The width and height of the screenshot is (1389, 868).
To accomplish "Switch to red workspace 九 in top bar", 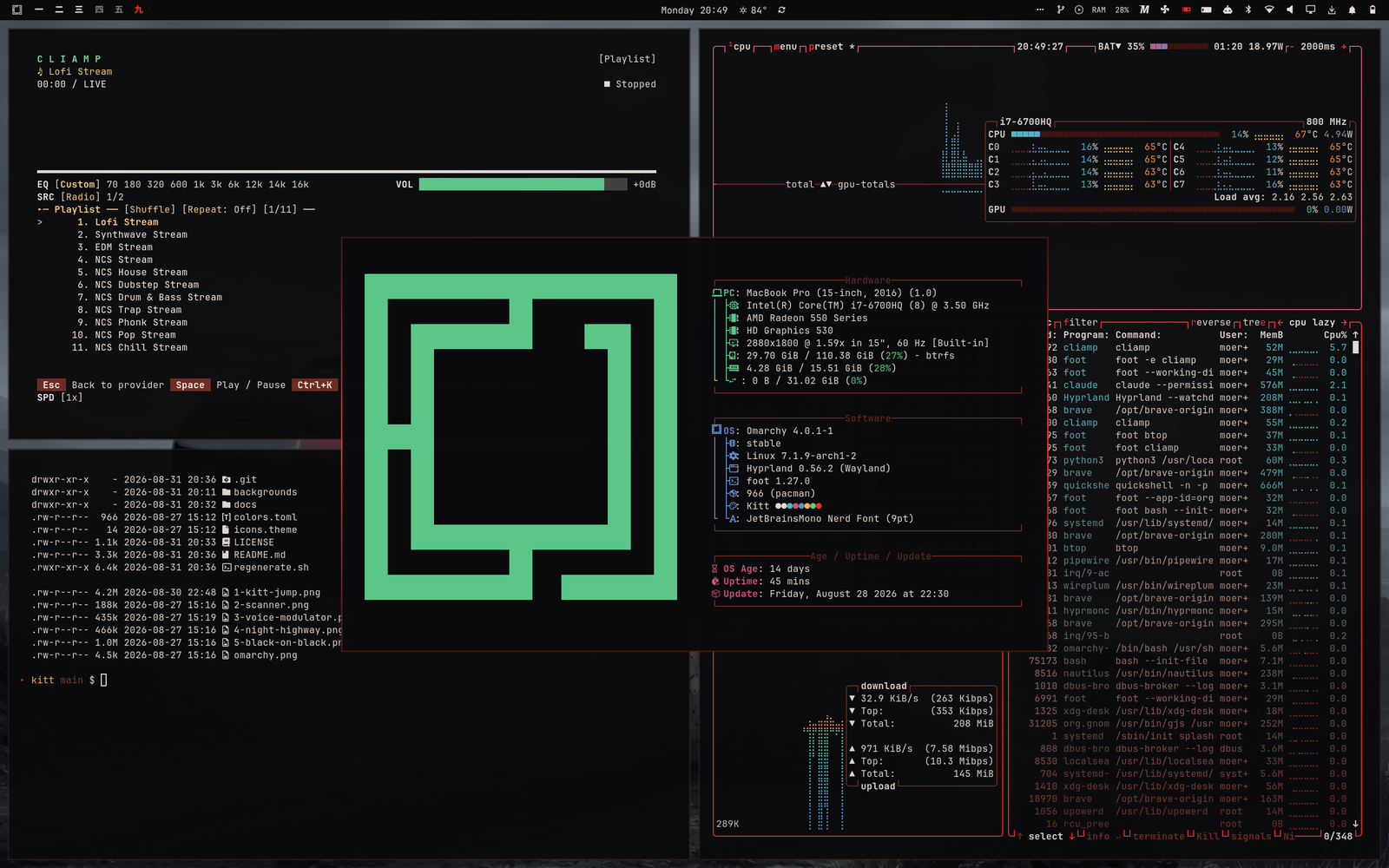I will tap(139, 10).
